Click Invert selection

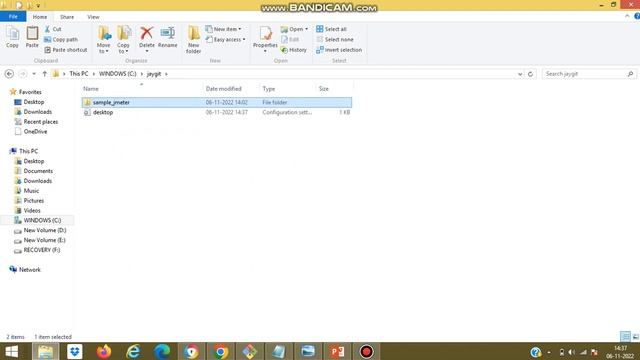[339, 50]
